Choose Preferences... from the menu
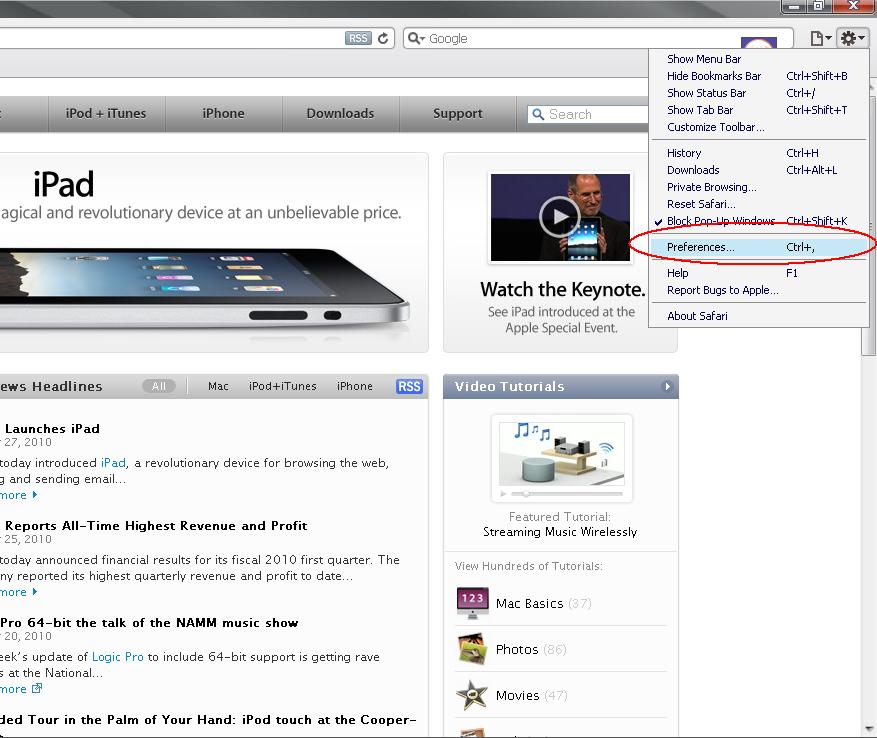The width and height of the screenshot is (877, 738). click(x=700, y=247)
